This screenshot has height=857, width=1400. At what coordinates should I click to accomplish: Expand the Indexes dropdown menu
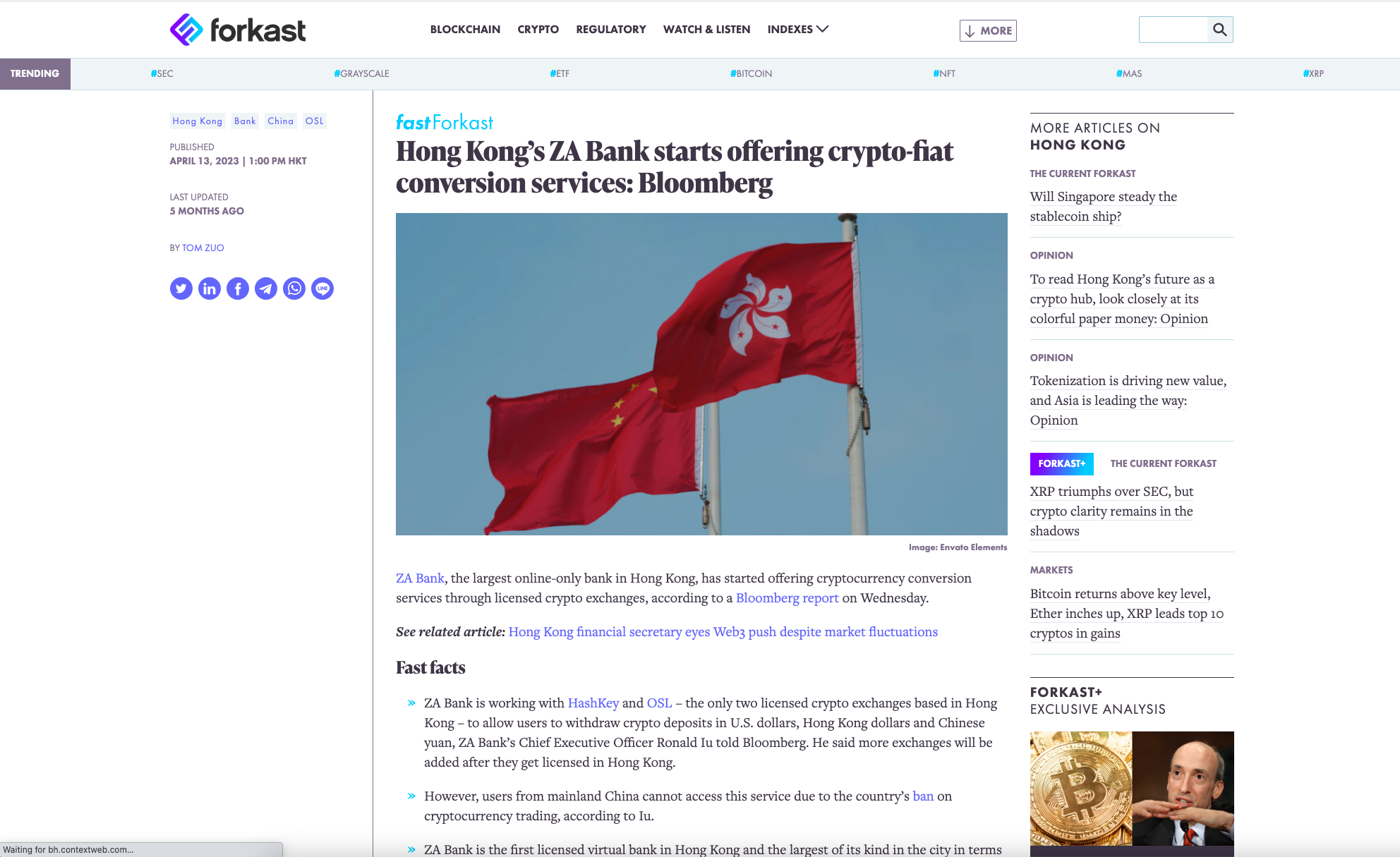point(798,29)
